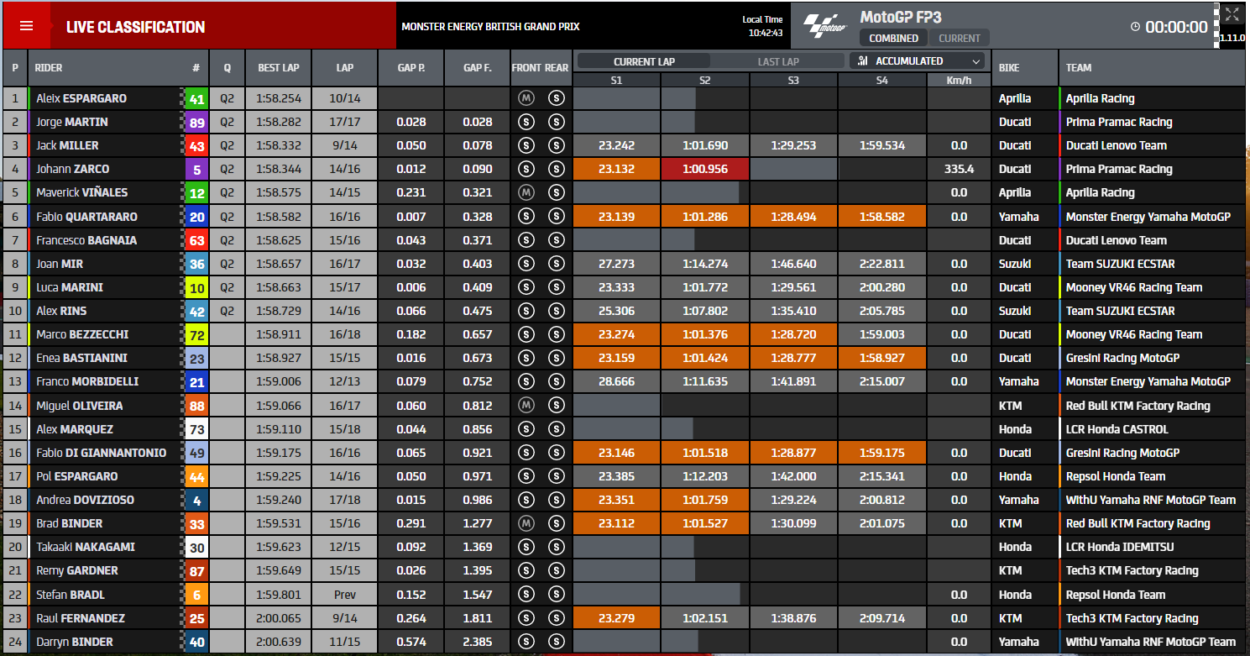Select Francesco BAGNAIA rider name

coord(87,240)
